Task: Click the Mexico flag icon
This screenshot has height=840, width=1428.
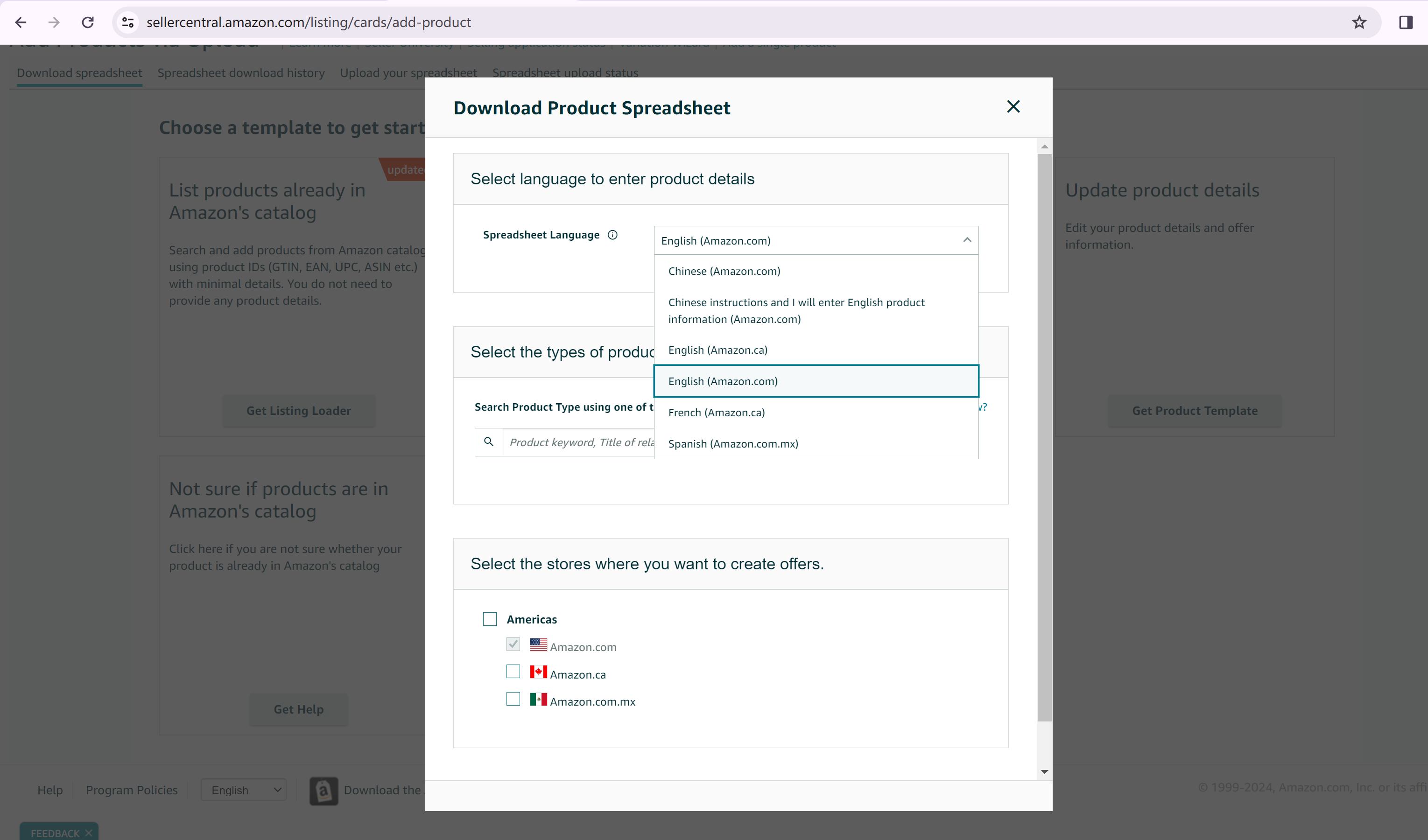Action: [x=538, y=699]
